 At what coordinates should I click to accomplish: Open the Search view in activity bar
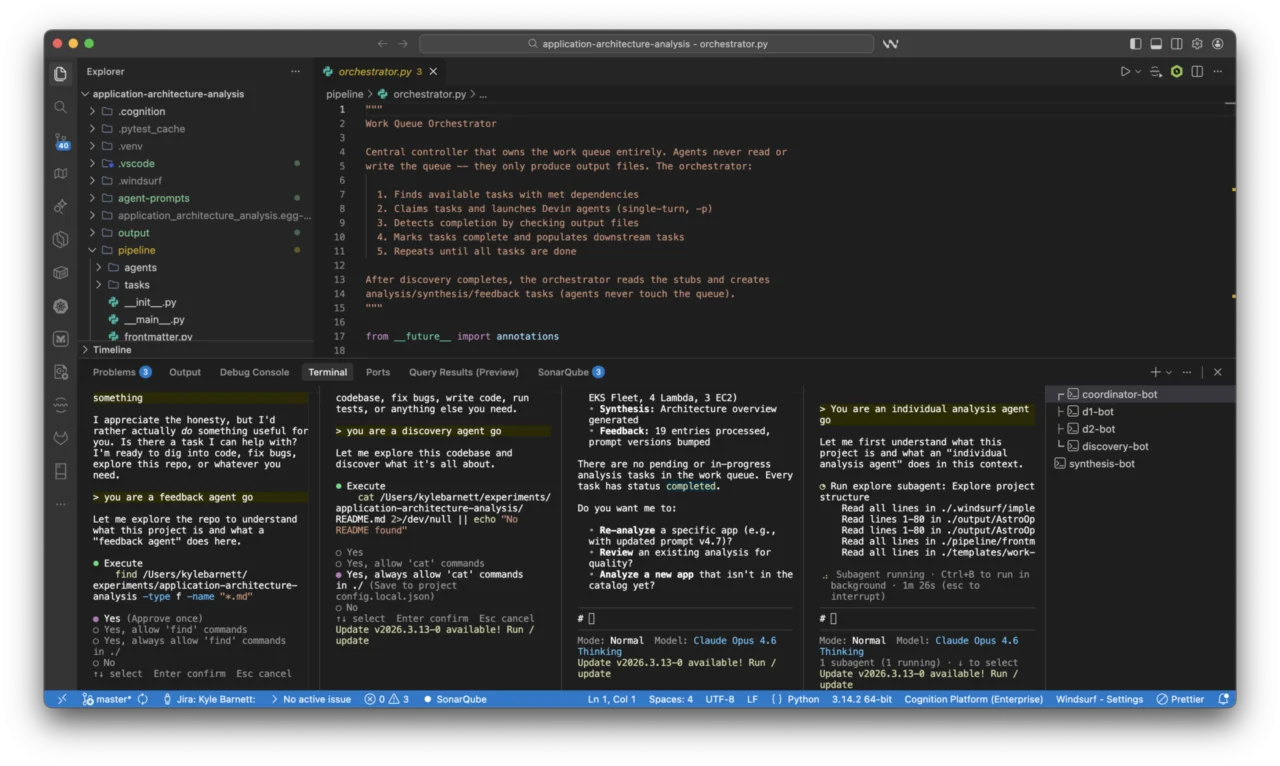[x=61, y=107]
